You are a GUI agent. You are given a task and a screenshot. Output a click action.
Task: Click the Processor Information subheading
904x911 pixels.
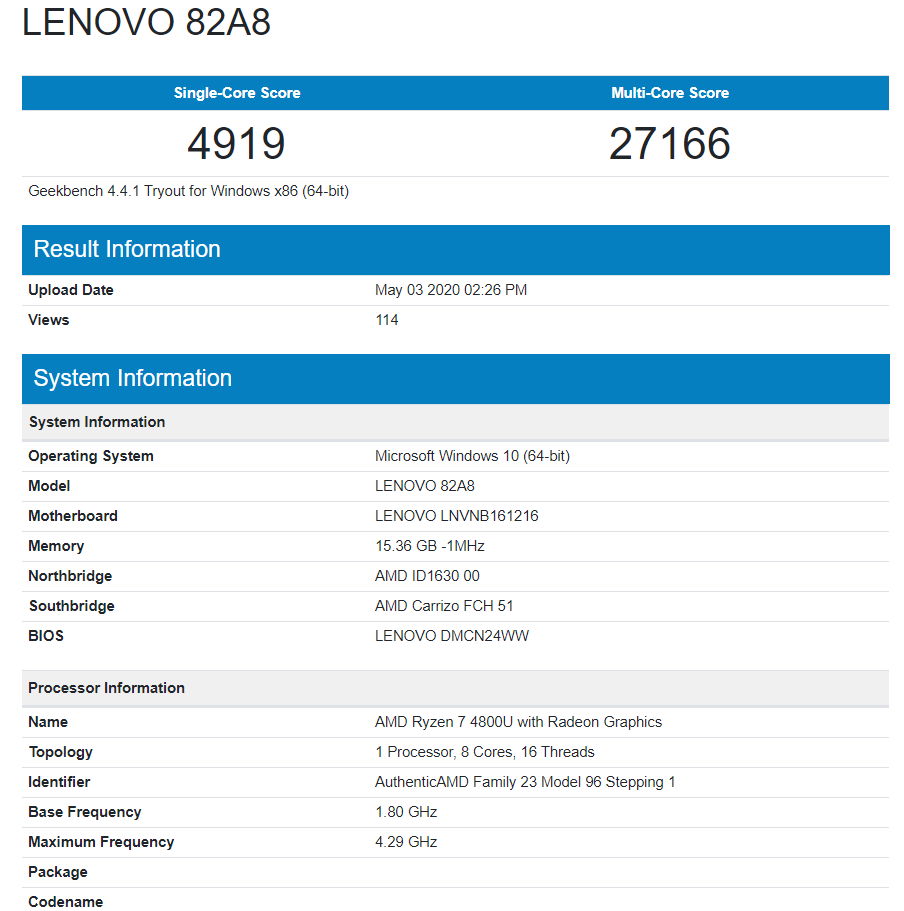455,688
